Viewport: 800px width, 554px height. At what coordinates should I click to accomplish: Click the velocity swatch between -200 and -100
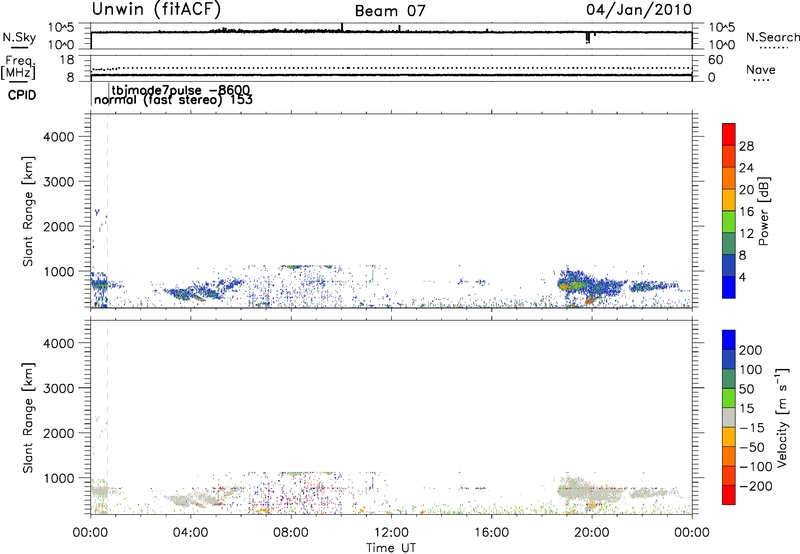click(729, 475)
